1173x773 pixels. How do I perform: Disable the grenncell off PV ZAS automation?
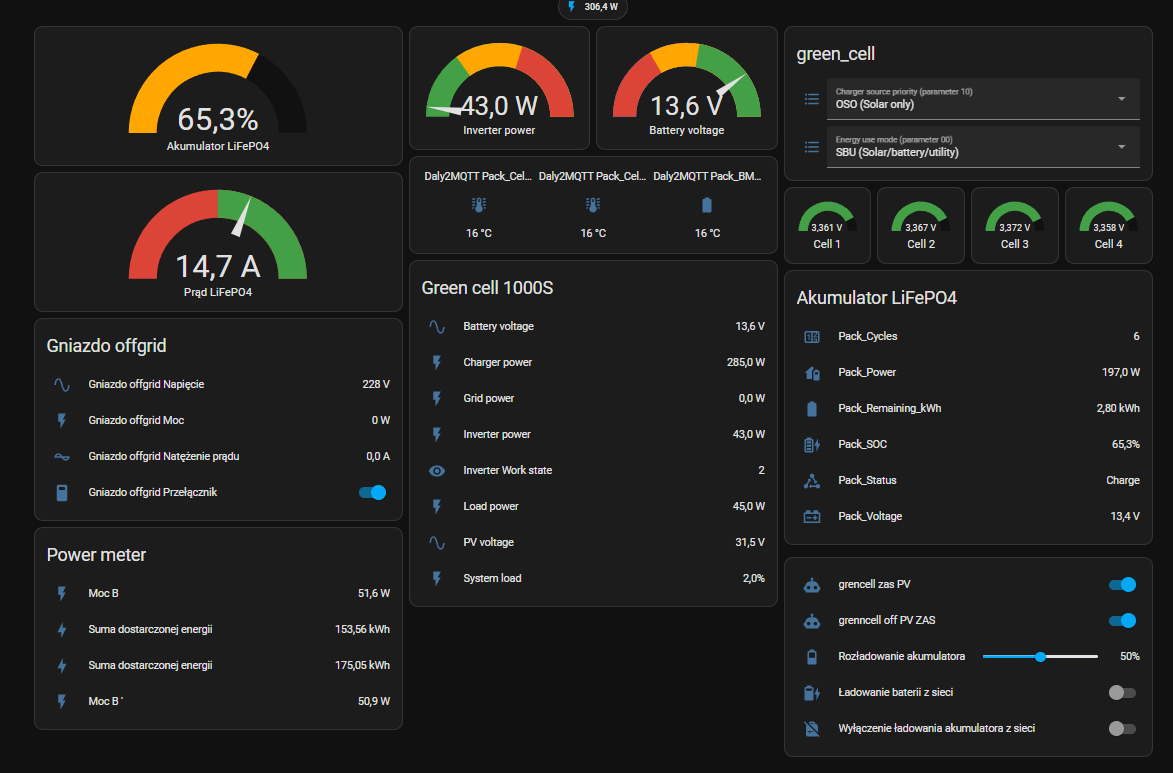(1122, 620)
